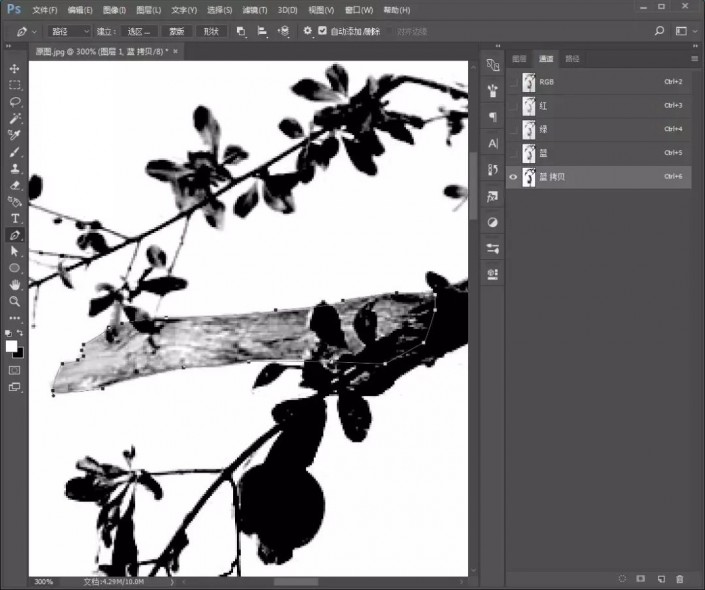This screenshot has width=705, height=590.
Task: Pick the Magic Wand tool
Action: 15,118
